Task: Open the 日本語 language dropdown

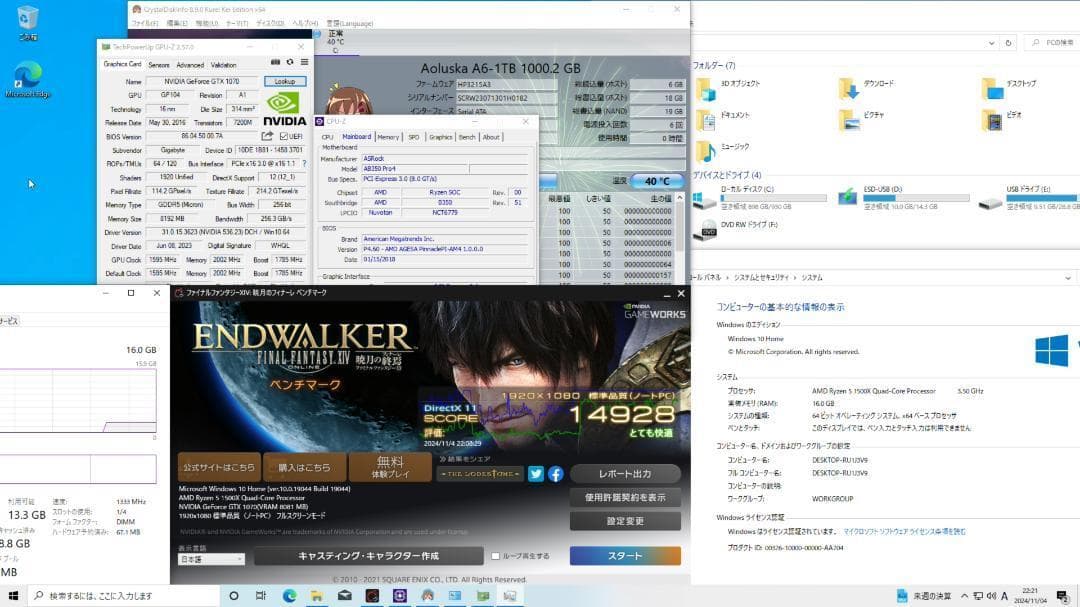Action: pyautogui.click(x=210, y=559)
